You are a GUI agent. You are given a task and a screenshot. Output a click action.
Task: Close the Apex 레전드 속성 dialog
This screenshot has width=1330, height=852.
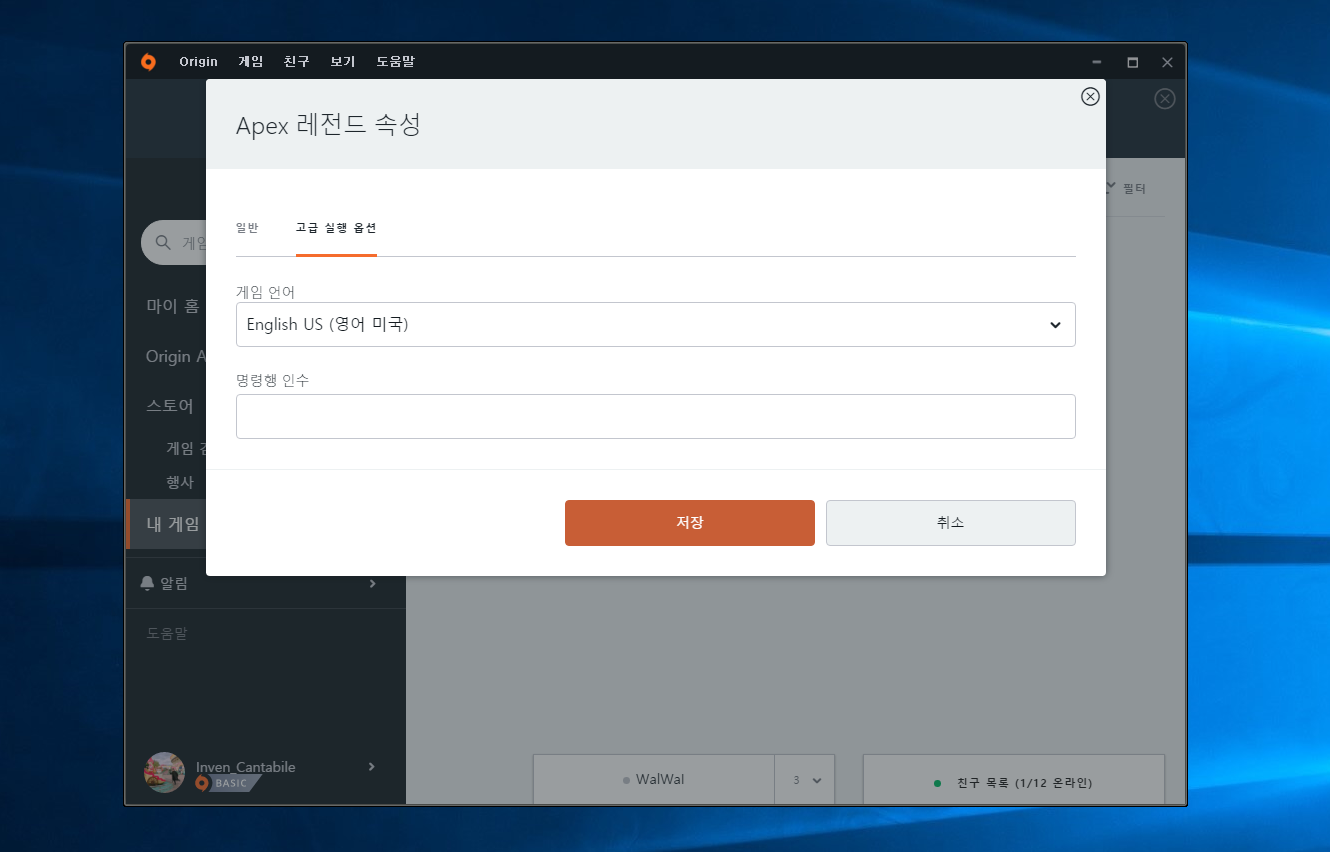click(x=1090, y=96)
